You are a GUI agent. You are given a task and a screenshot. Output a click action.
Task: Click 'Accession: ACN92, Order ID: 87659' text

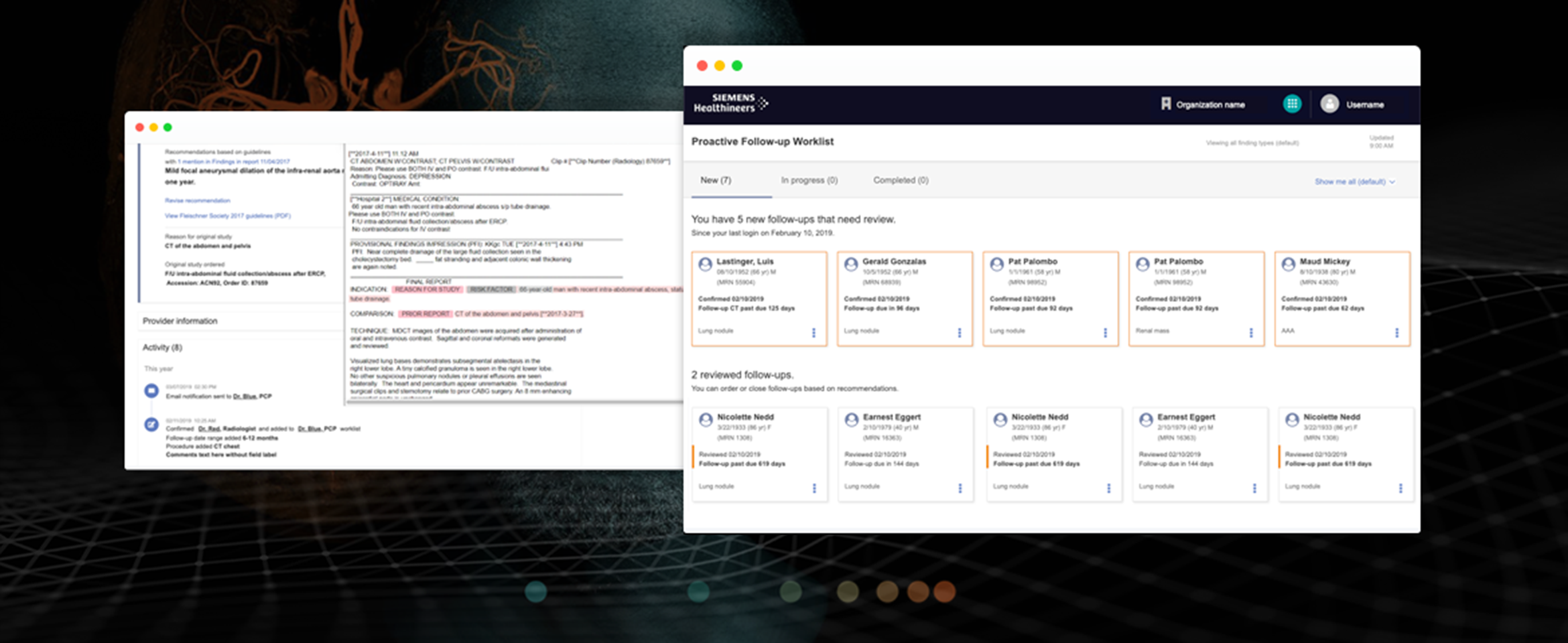tap(217, 283)
